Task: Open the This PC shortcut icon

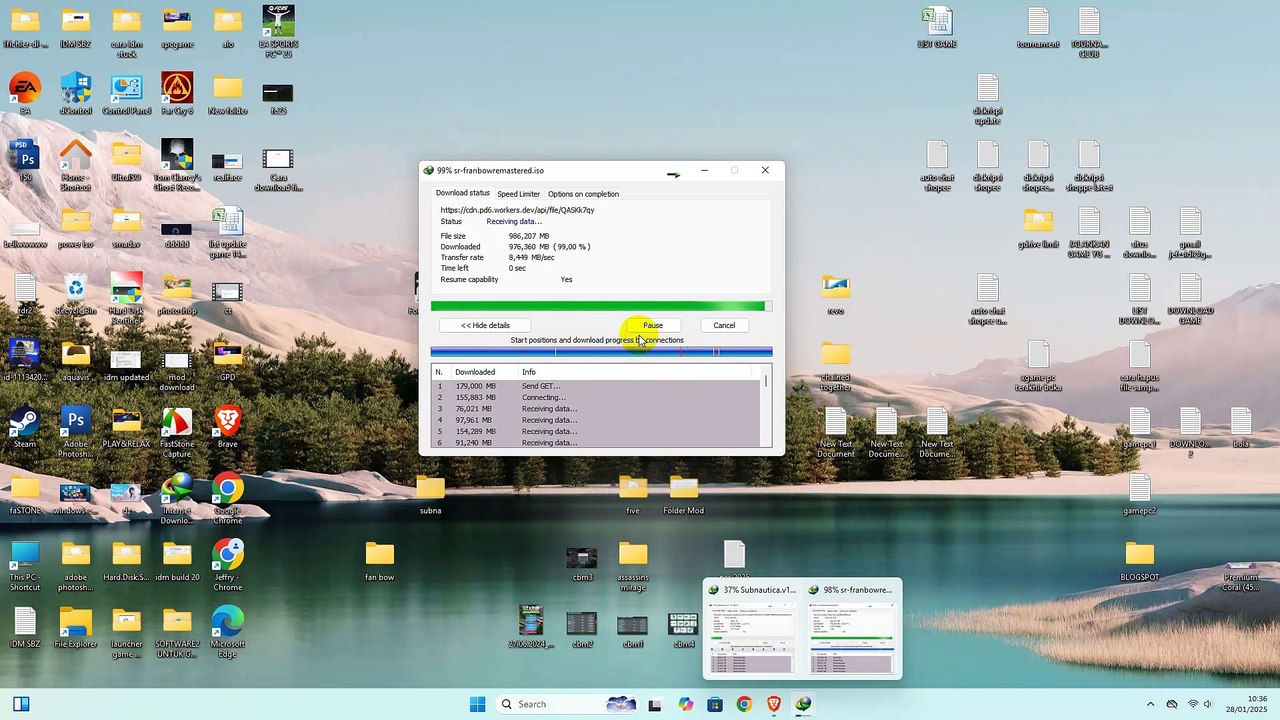Action: 25,564
